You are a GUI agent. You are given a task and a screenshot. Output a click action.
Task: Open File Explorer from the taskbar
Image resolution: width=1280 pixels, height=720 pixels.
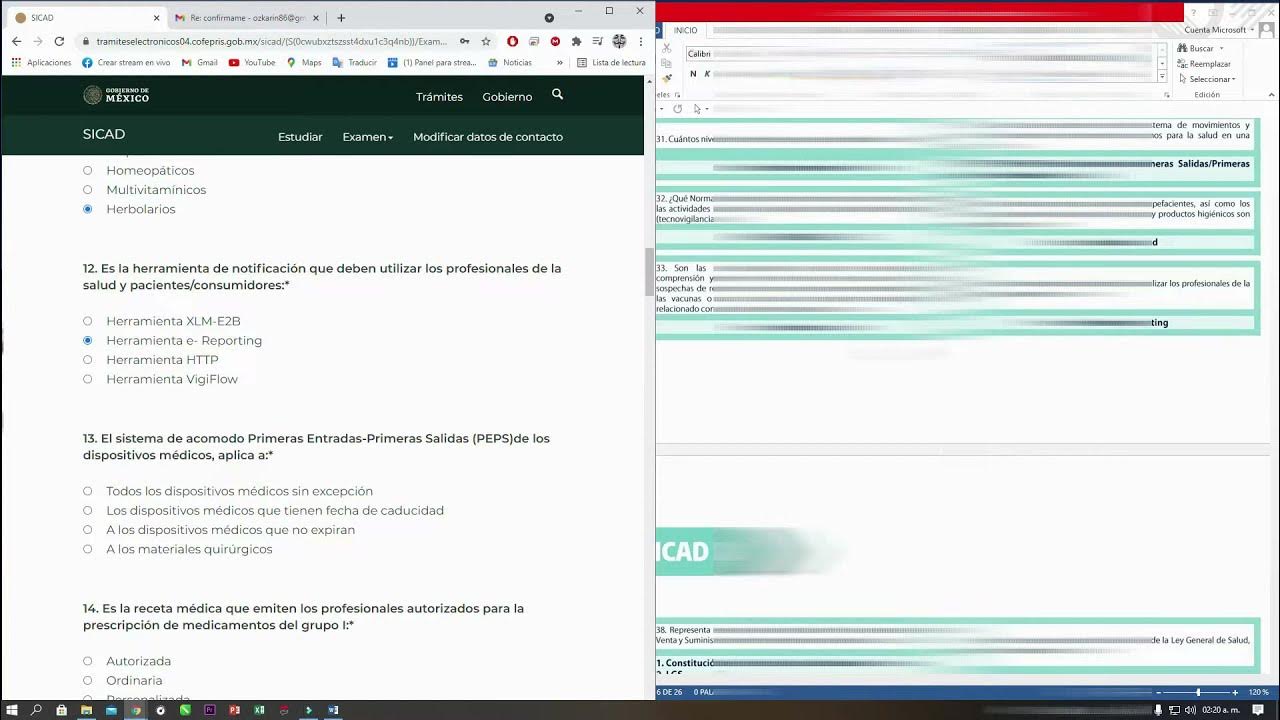86,710
